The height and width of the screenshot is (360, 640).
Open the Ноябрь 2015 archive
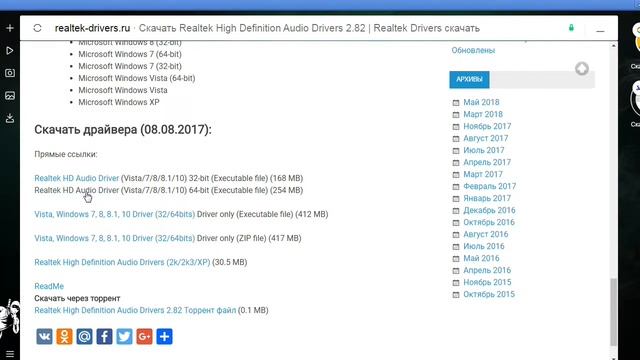tap(487, 282)
